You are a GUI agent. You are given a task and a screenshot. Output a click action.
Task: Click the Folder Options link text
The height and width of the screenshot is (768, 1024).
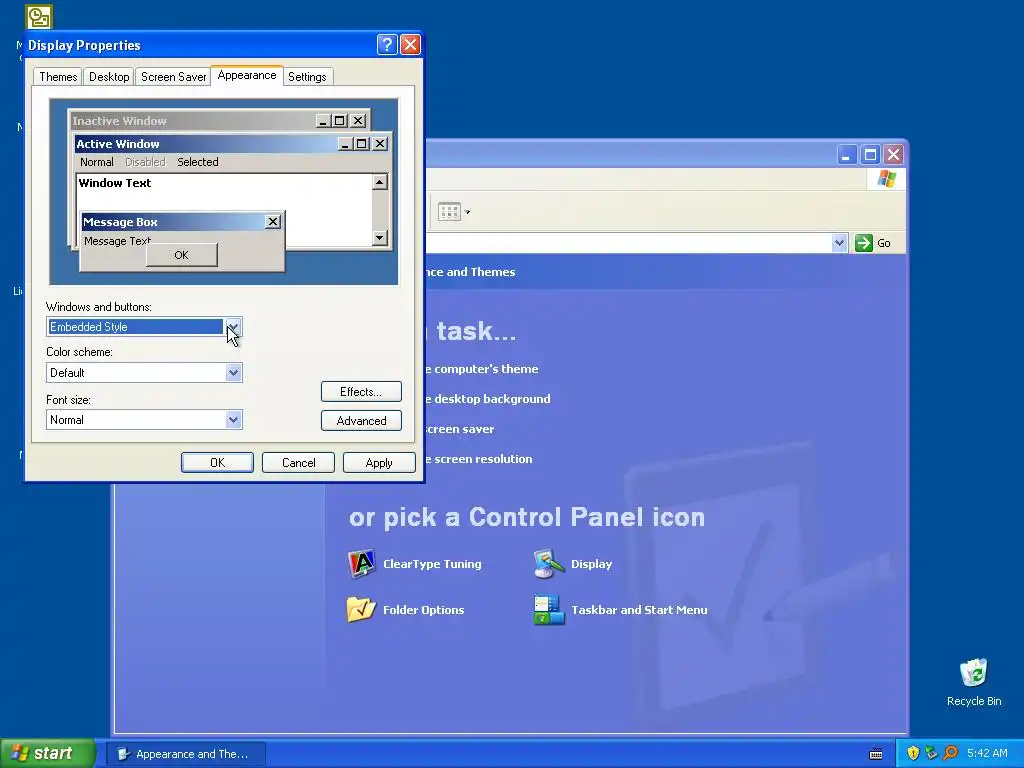(424, 609)
